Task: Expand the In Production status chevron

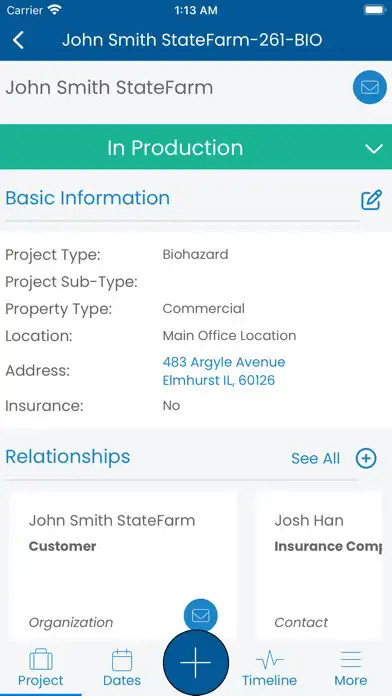Action: pos(374,149)
